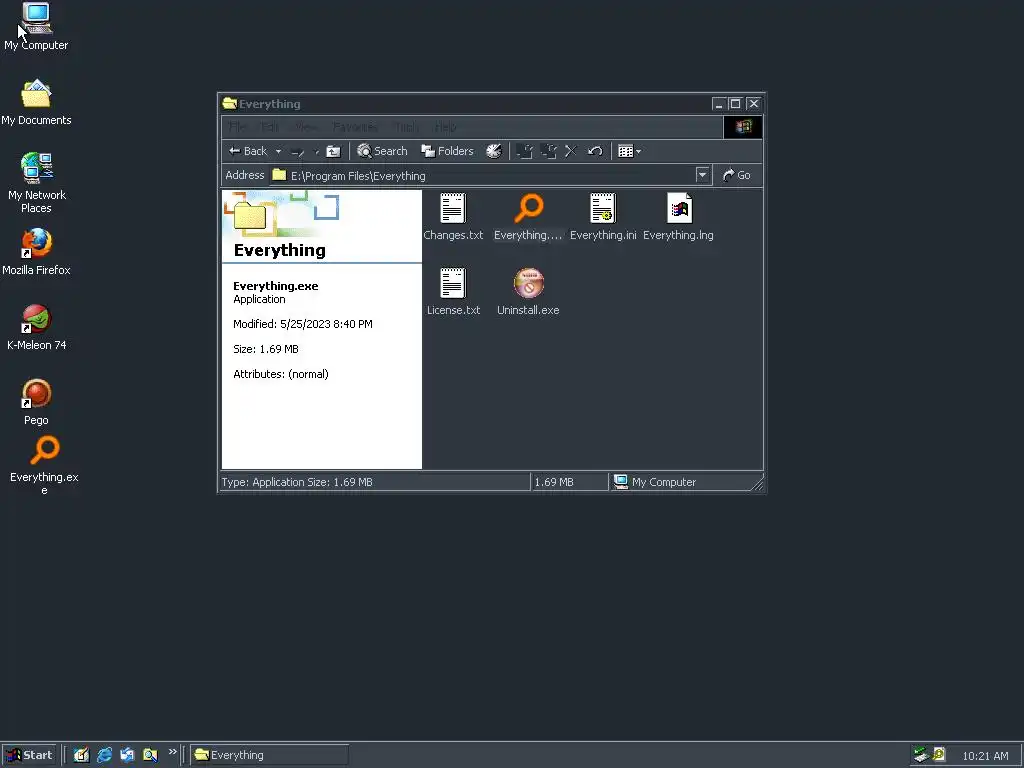Click the search folder quick launch icon
The width and height of the screenshot is (1024, 768).
tap(150, 755)
